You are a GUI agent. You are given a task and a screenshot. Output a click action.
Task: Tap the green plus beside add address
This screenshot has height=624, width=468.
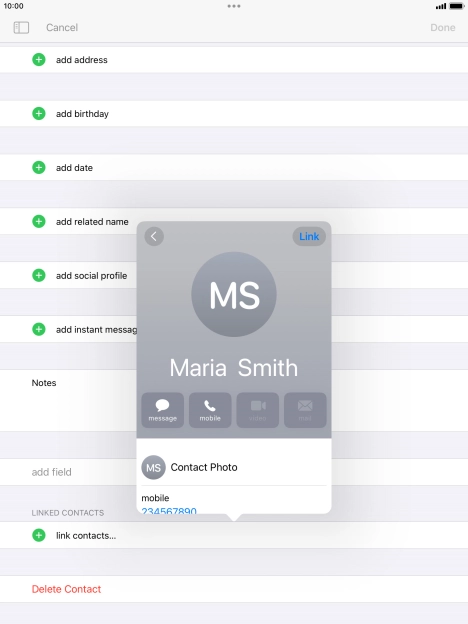(x=39, y=60)
